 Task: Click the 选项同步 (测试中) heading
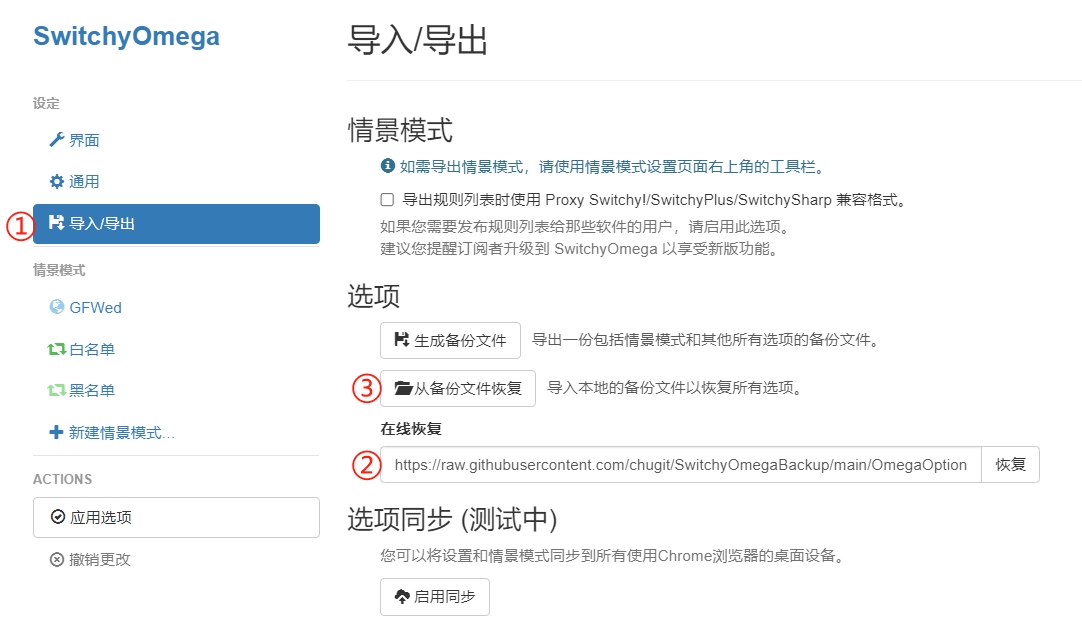coord(452,520)
